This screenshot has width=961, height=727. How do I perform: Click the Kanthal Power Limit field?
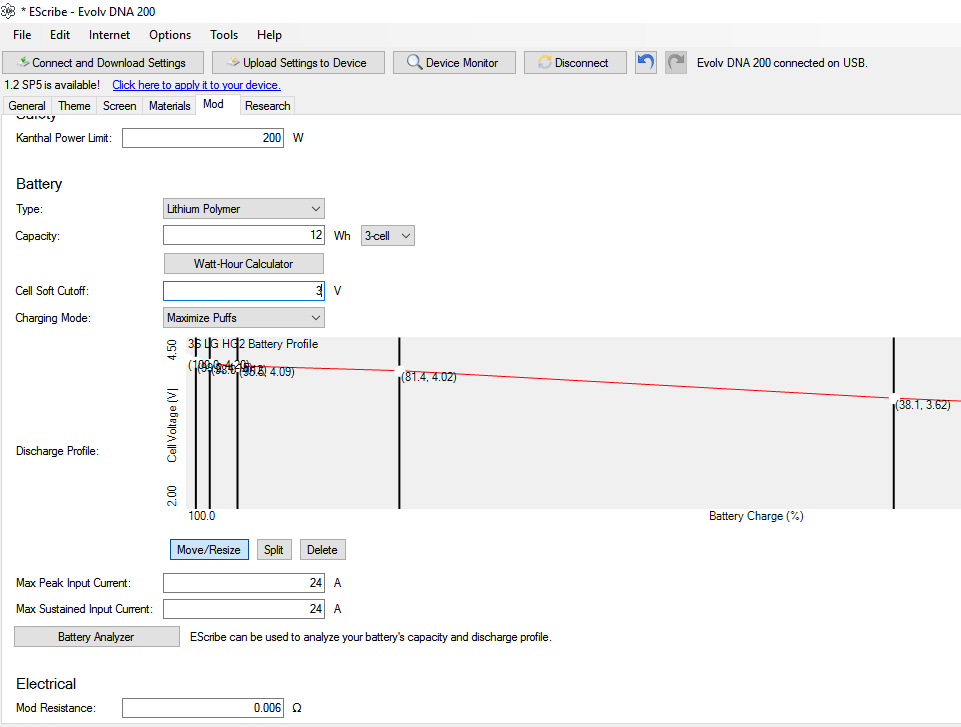(x=203, y=138)
